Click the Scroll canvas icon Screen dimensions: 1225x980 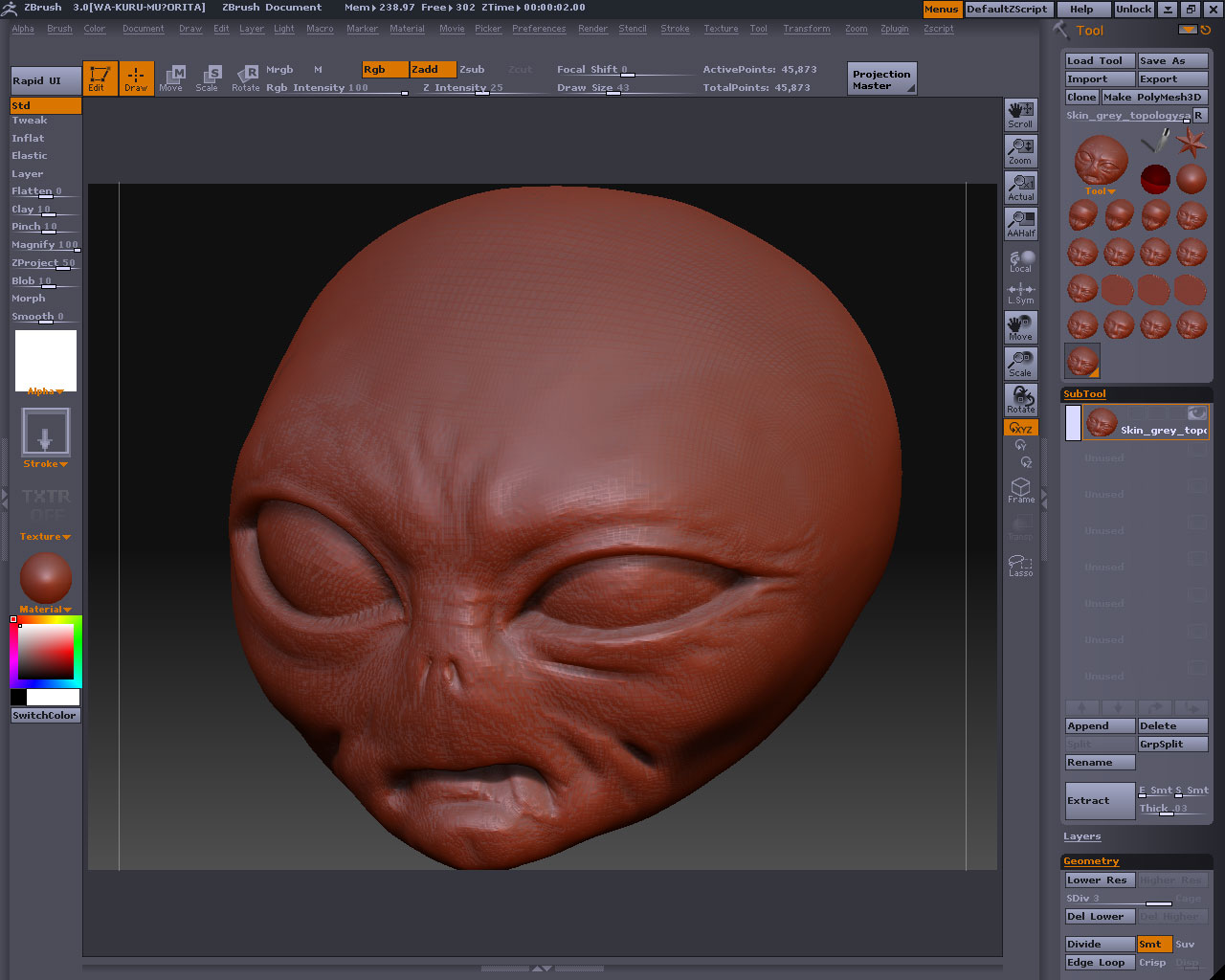click(x=1020, y=115)
